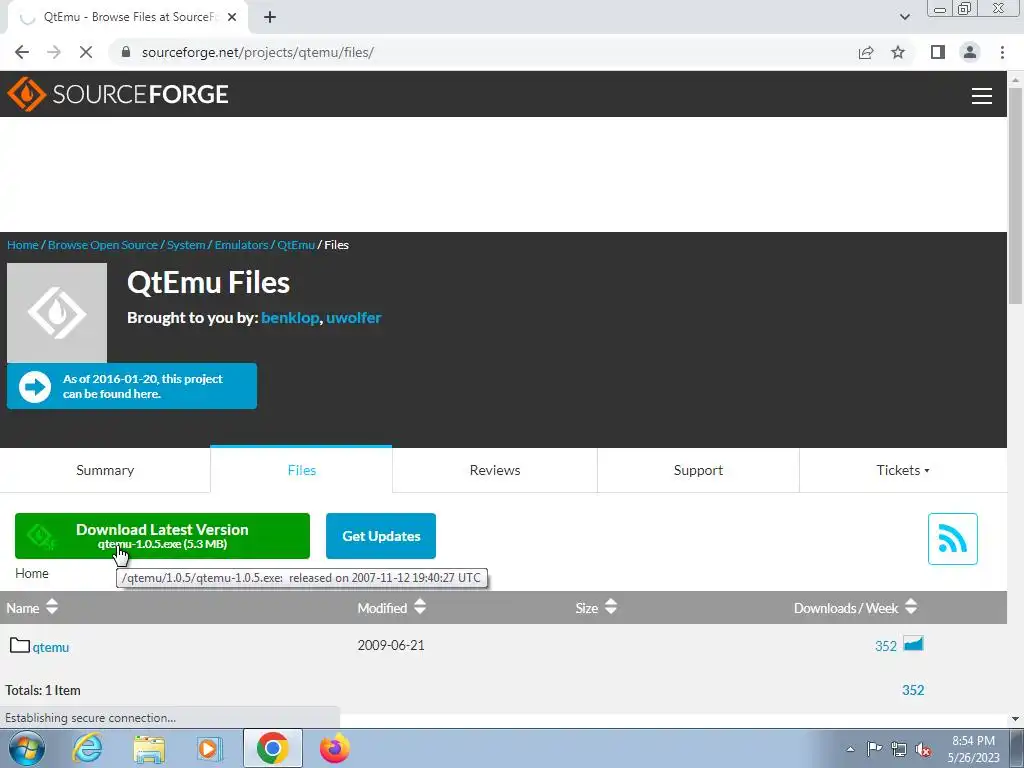Toggle the browser side panel
The image size is (1024, 768).
(938, 52)
